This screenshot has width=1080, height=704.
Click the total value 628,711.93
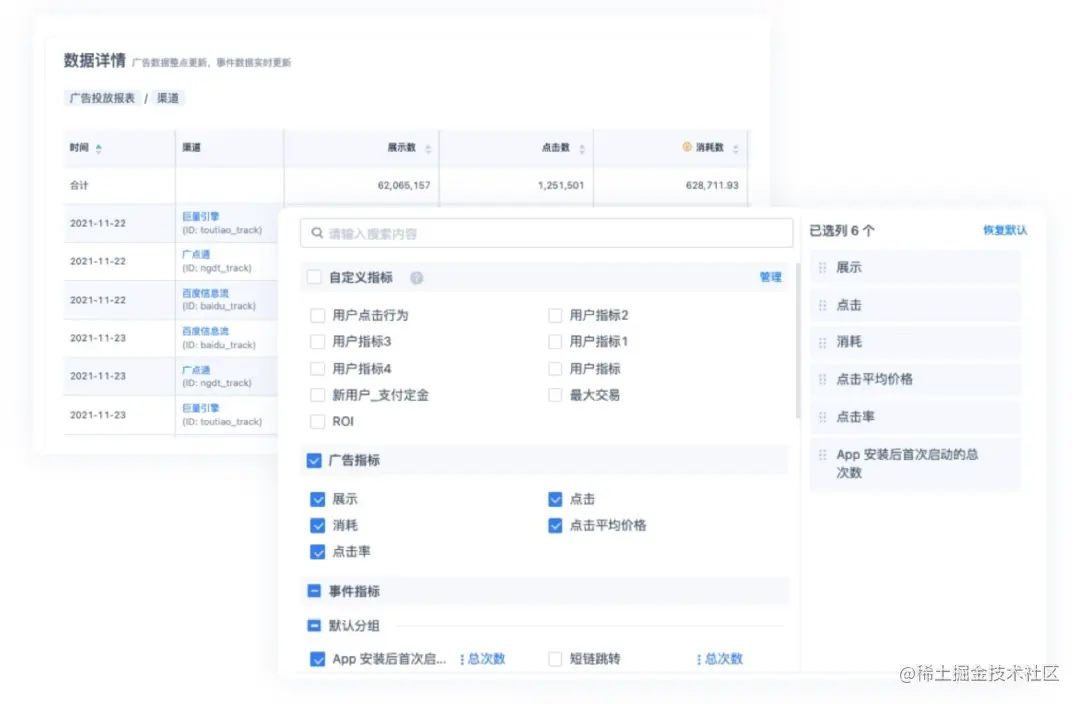pos(712,185)
